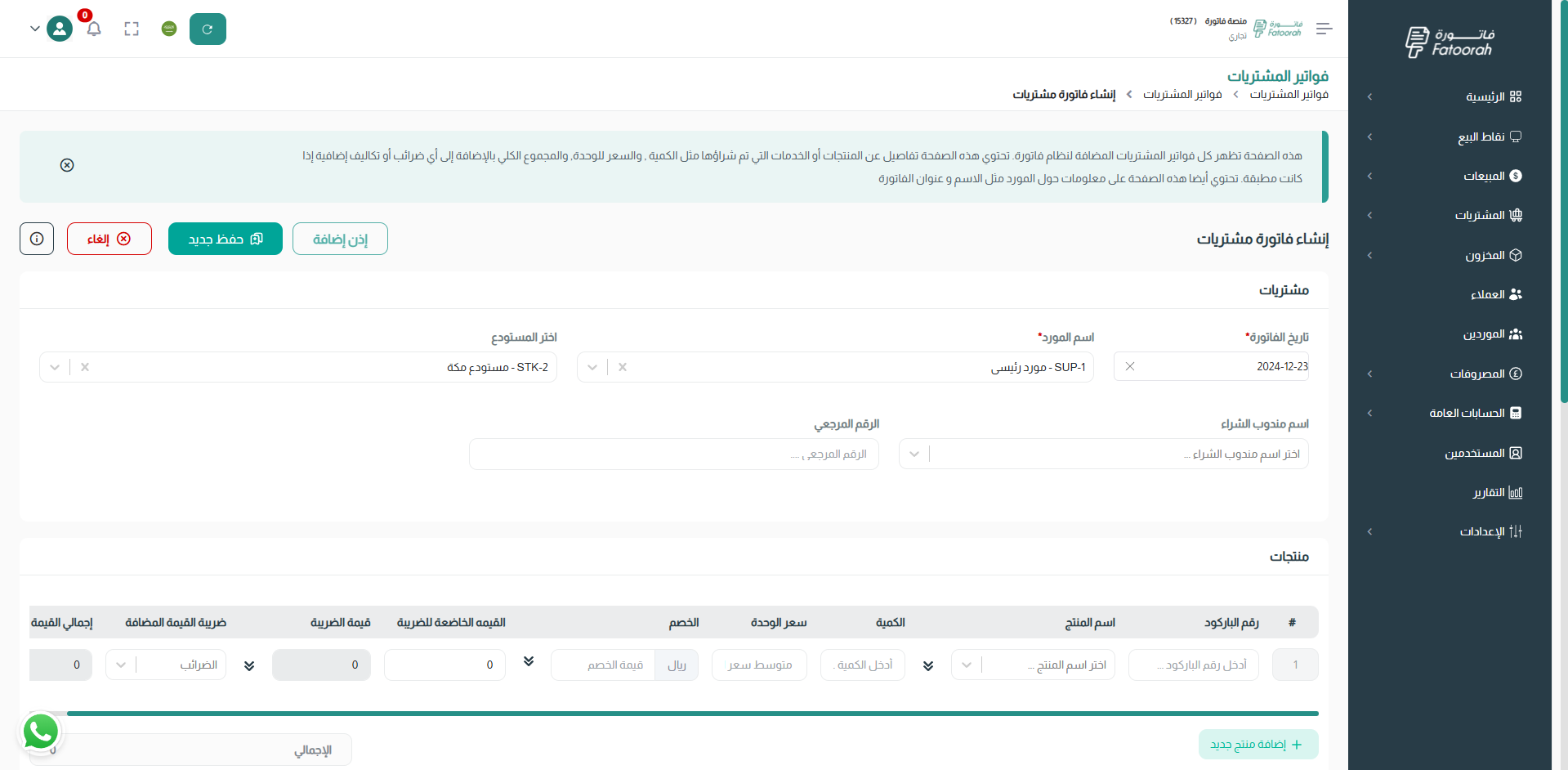Expand double chevron beside product name

pyautogui.click(x=928, y=665)
